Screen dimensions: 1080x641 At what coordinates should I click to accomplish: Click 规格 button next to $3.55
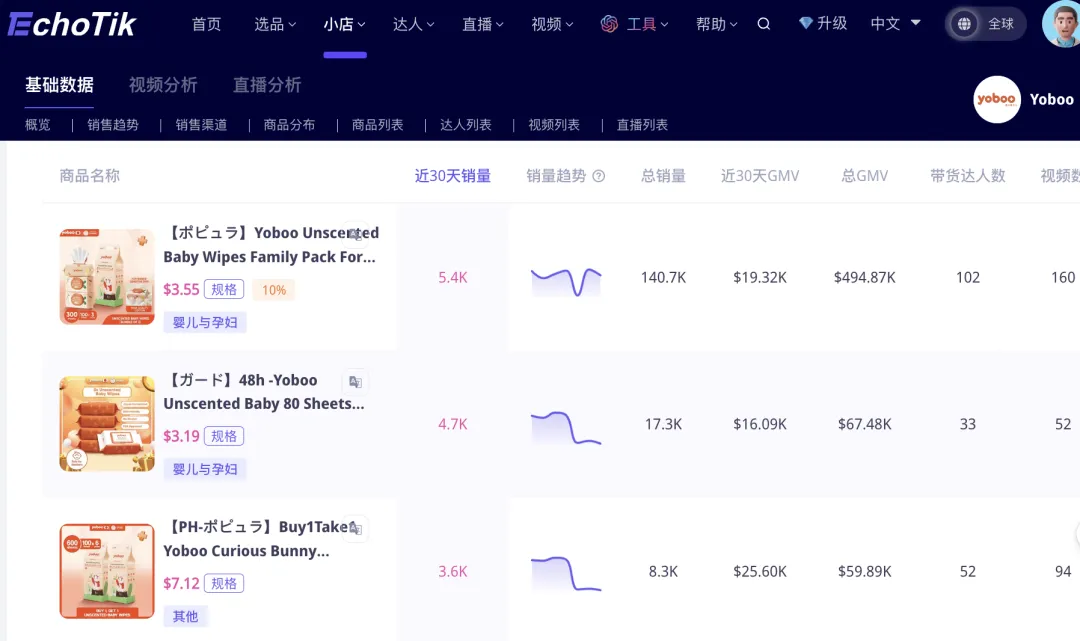pos(224,289)
